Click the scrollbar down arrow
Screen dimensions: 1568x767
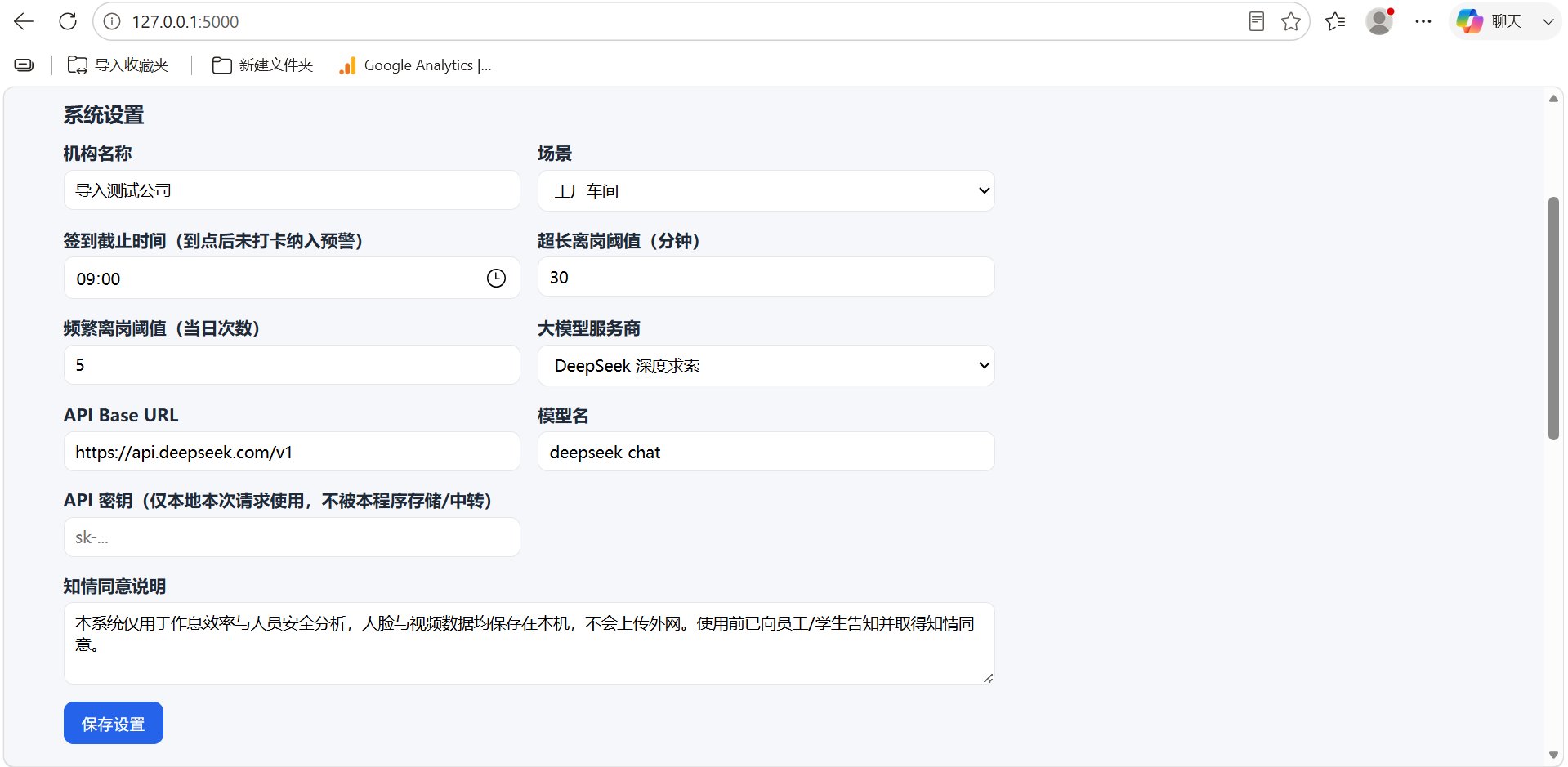click(1553, 755)
